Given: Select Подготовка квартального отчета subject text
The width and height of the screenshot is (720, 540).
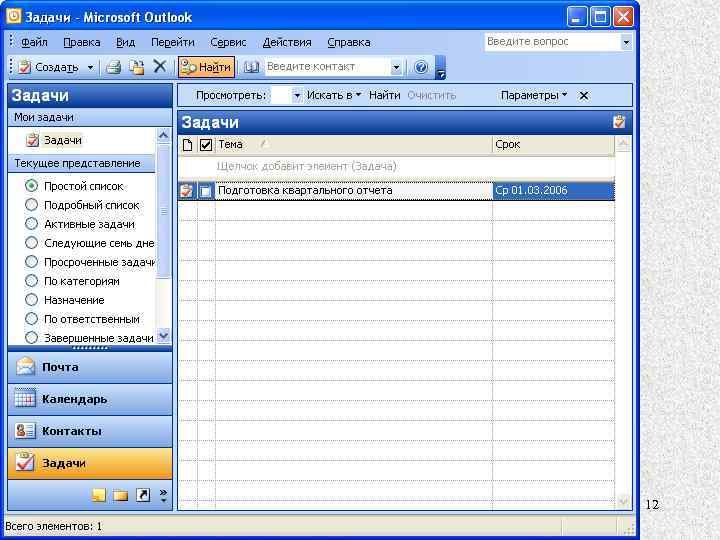Looking at the screenshot, I should 305,191.
